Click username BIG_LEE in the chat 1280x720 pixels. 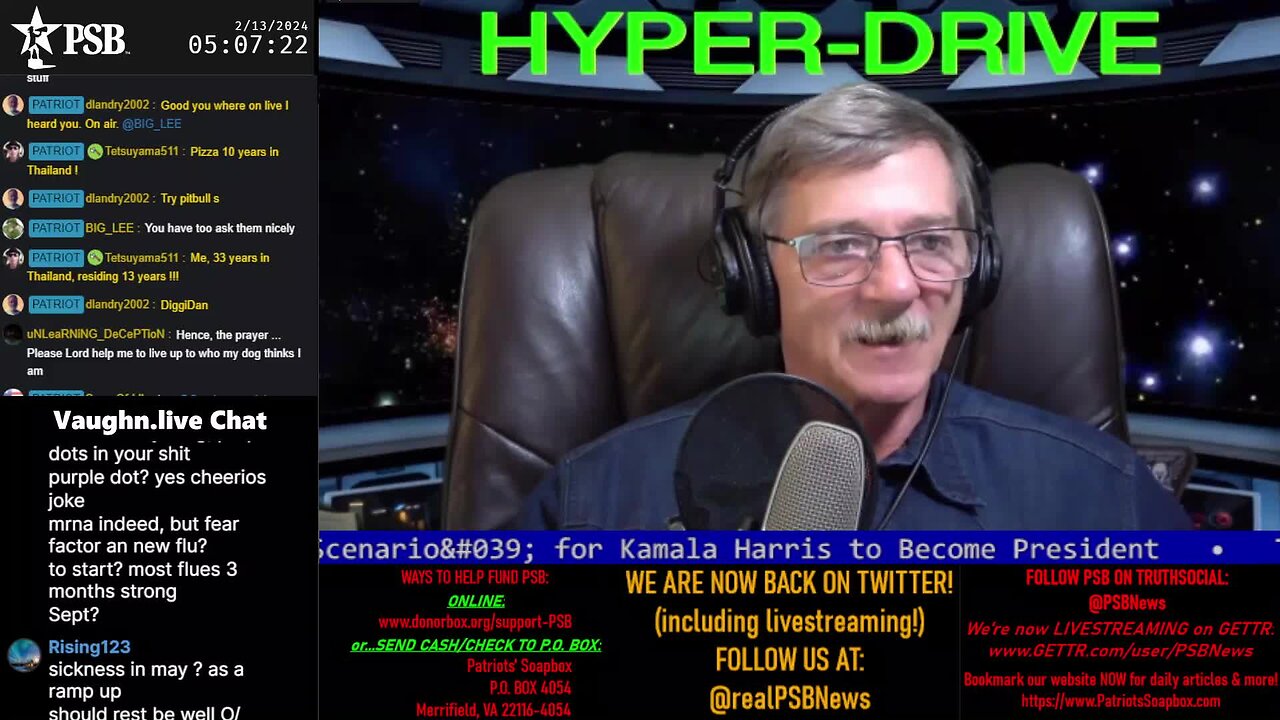(x=109, y=228)
